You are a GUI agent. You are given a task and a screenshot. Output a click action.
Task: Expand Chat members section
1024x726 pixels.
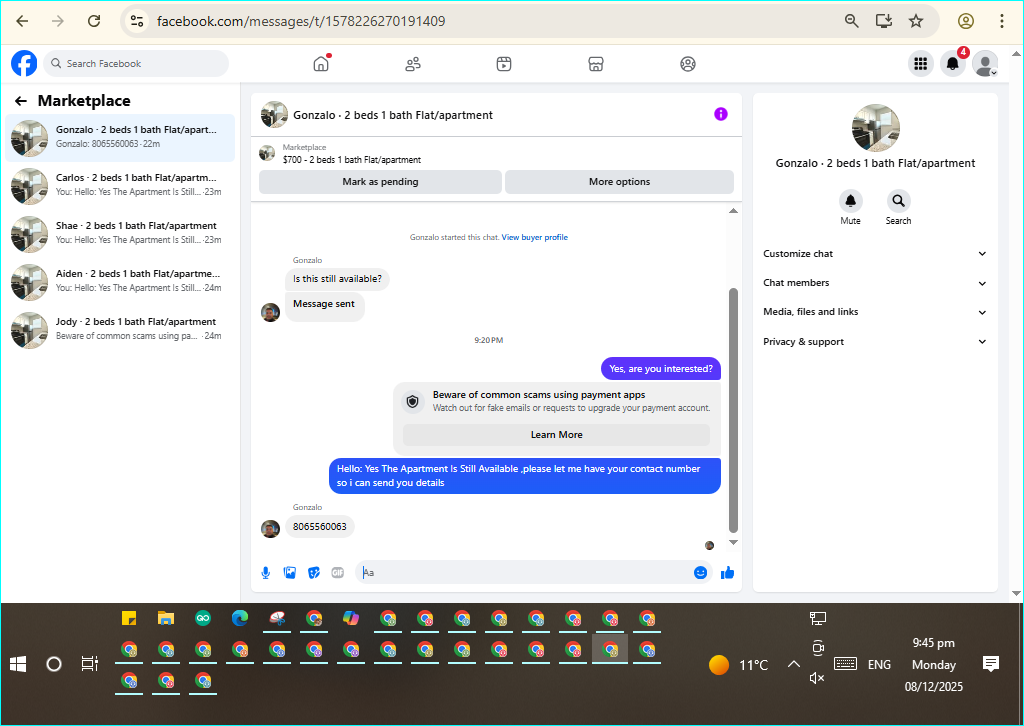pyautogui.click(x=874, y=283)
